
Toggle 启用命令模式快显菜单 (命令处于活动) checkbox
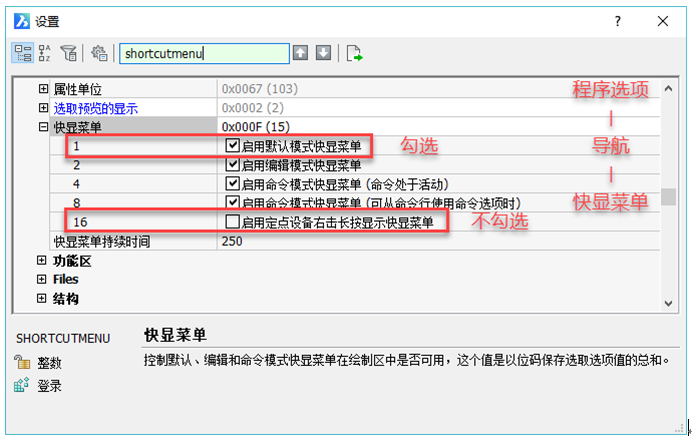pyautogui.click(x=233, y=184)
